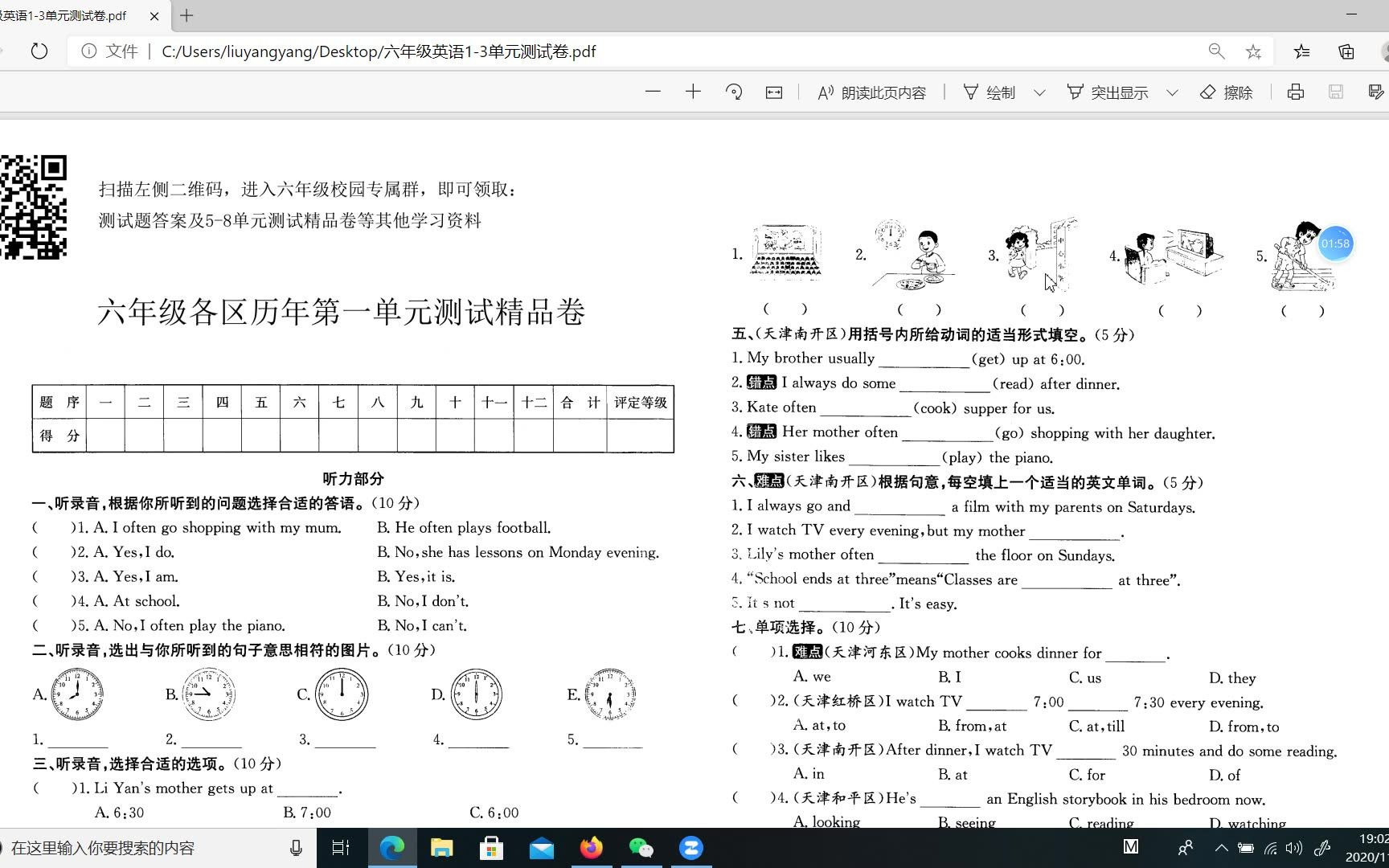Image resolution: width=1389 pixels, height=868 pixels.
Task: View site information icon
Action: pos(89,51)
